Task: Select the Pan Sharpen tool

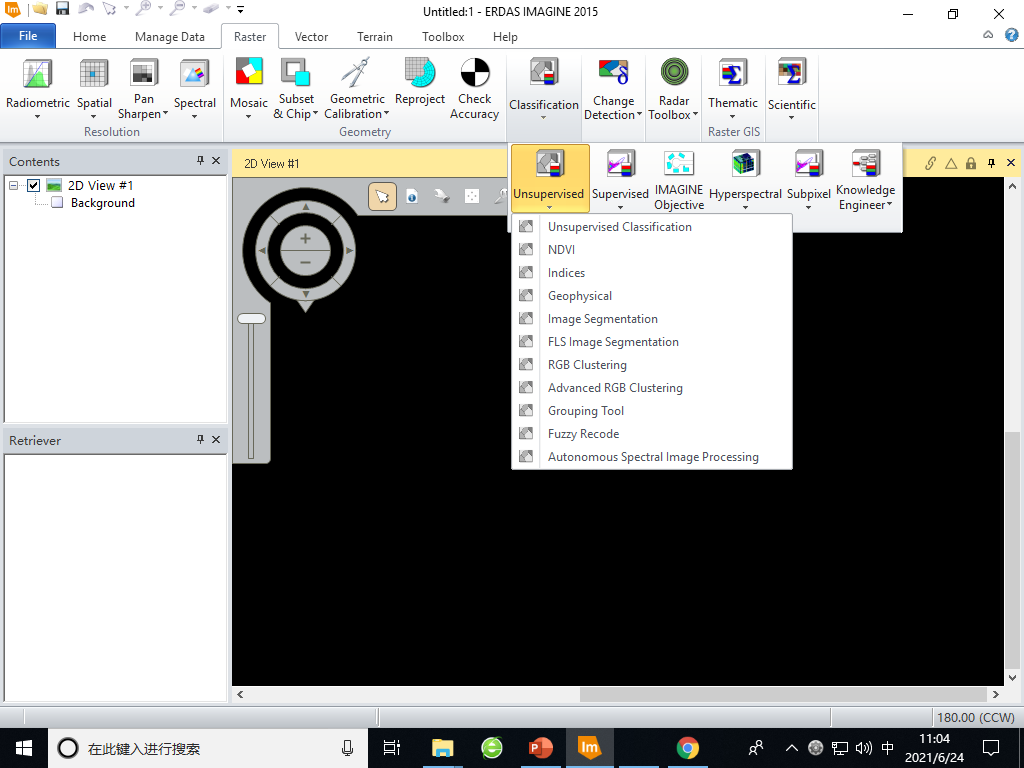Action: pyautogui.click(x=142, y=85)
